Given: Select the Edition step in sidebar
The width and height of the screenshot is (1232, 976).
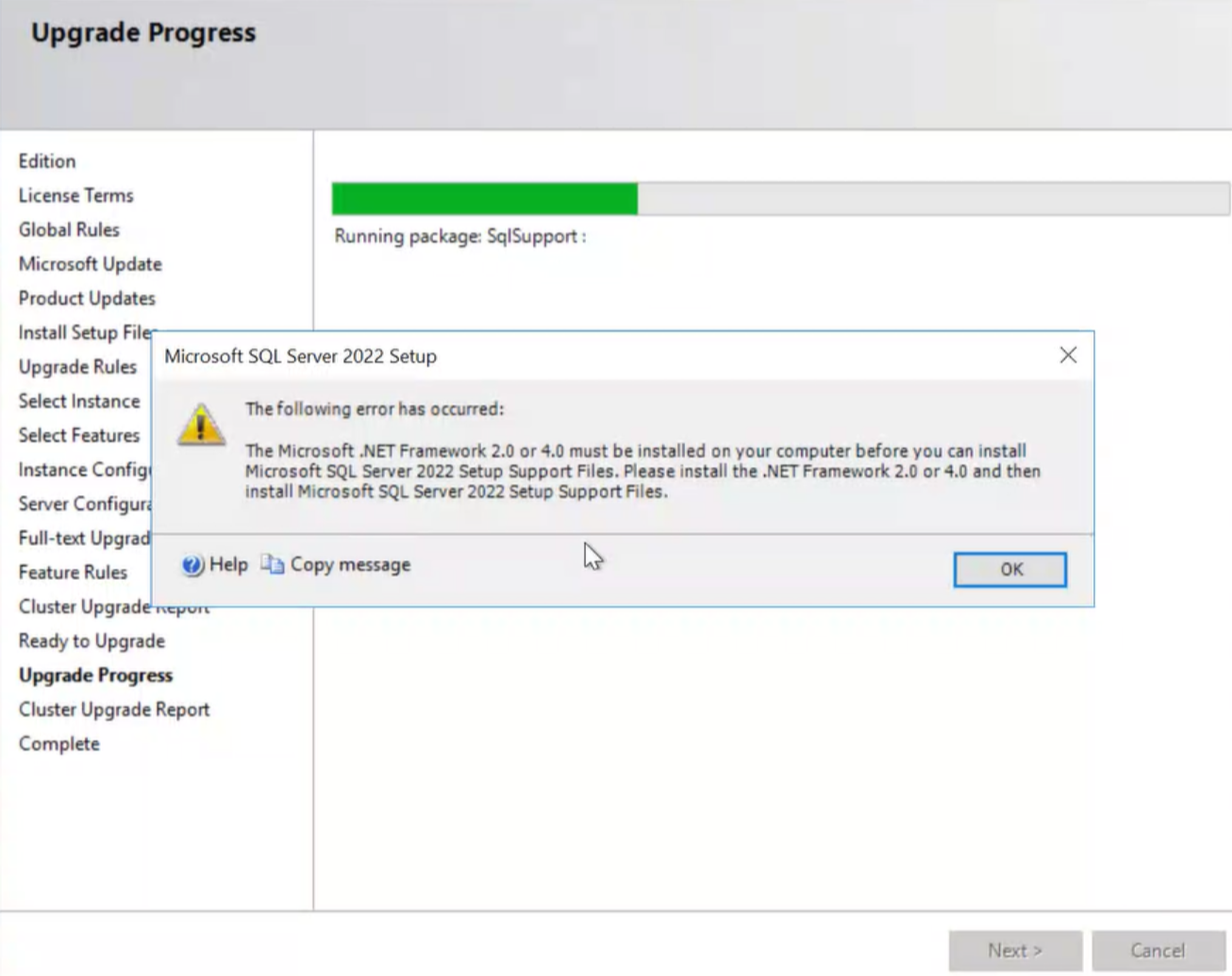Looking at the screenshot, I should coord(47,161).
